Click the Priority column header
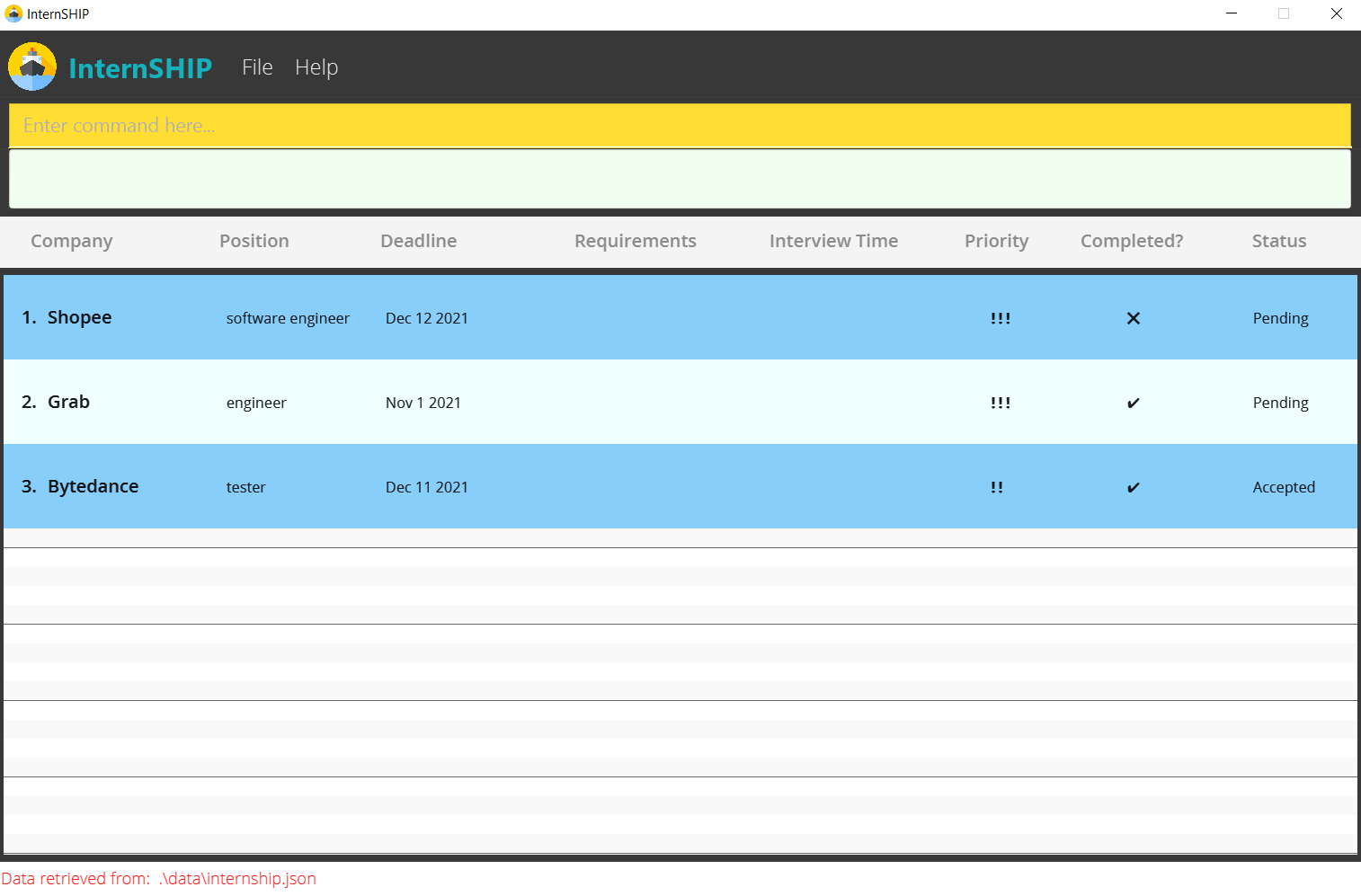 996,241
